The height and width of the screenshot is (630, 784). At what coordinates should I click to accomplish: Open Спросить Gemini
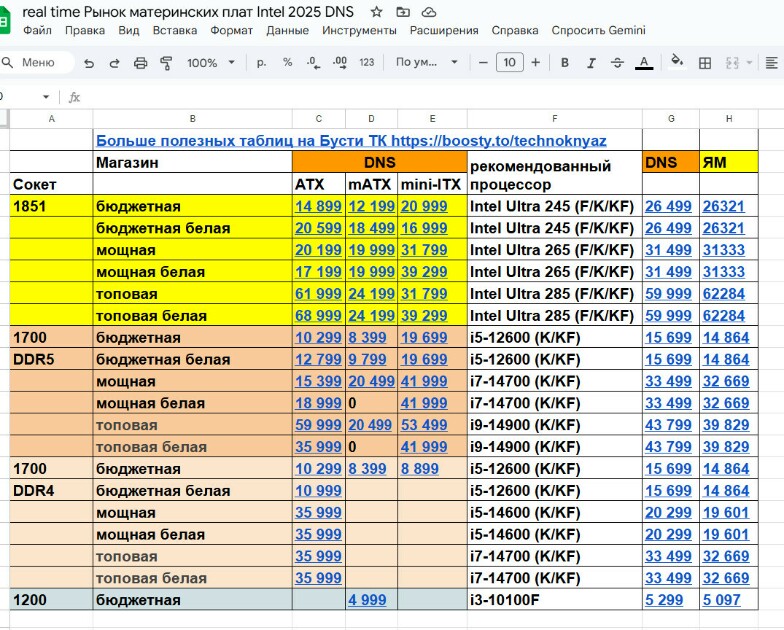[598, 30]
